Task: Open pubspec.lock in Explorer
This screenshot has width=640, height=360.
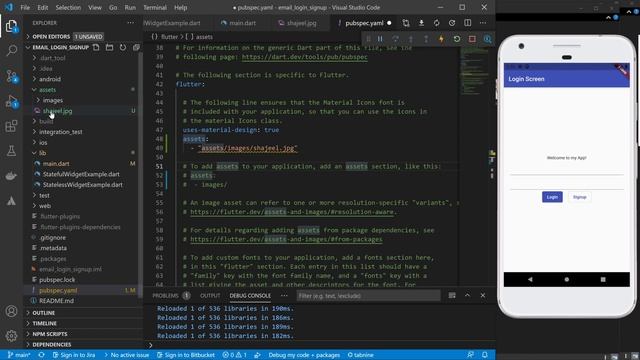Action: pyautogui.click(x=57, y=280)
